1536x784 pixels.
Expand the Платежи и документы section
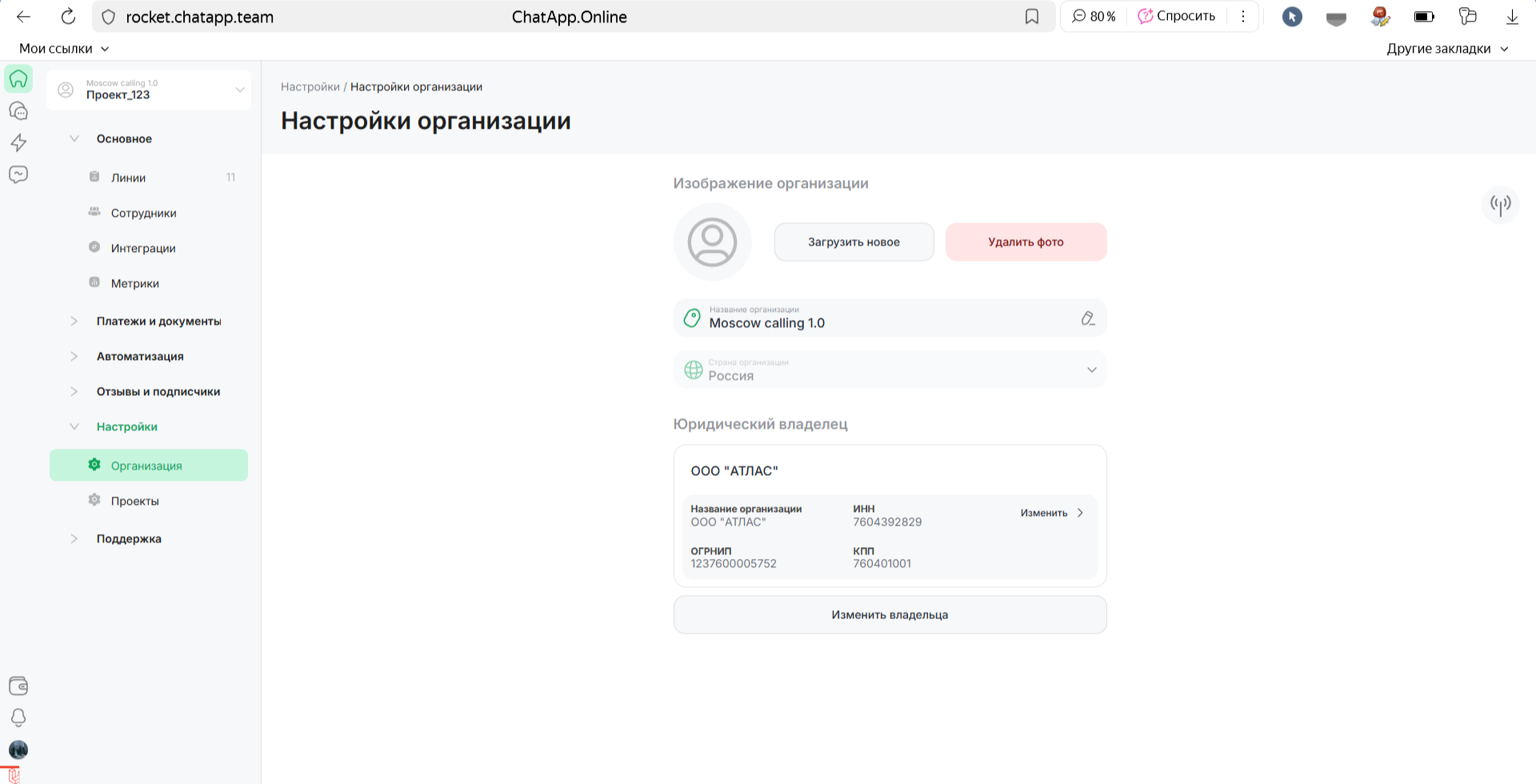(x=158, y=321)
